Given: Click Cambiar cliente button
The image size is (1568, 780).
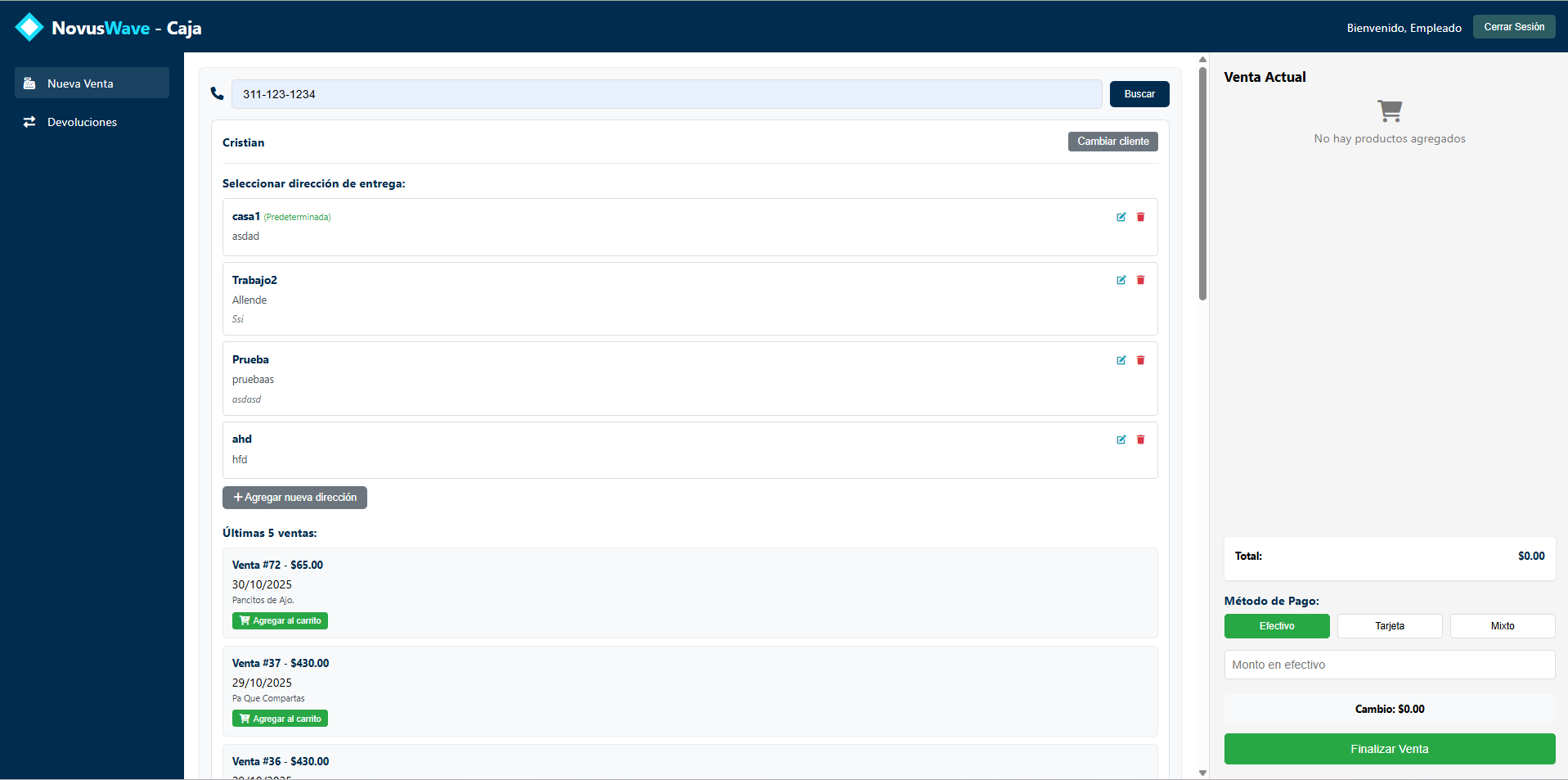Looking at the screenshot, I should [x=1112, y=142].
